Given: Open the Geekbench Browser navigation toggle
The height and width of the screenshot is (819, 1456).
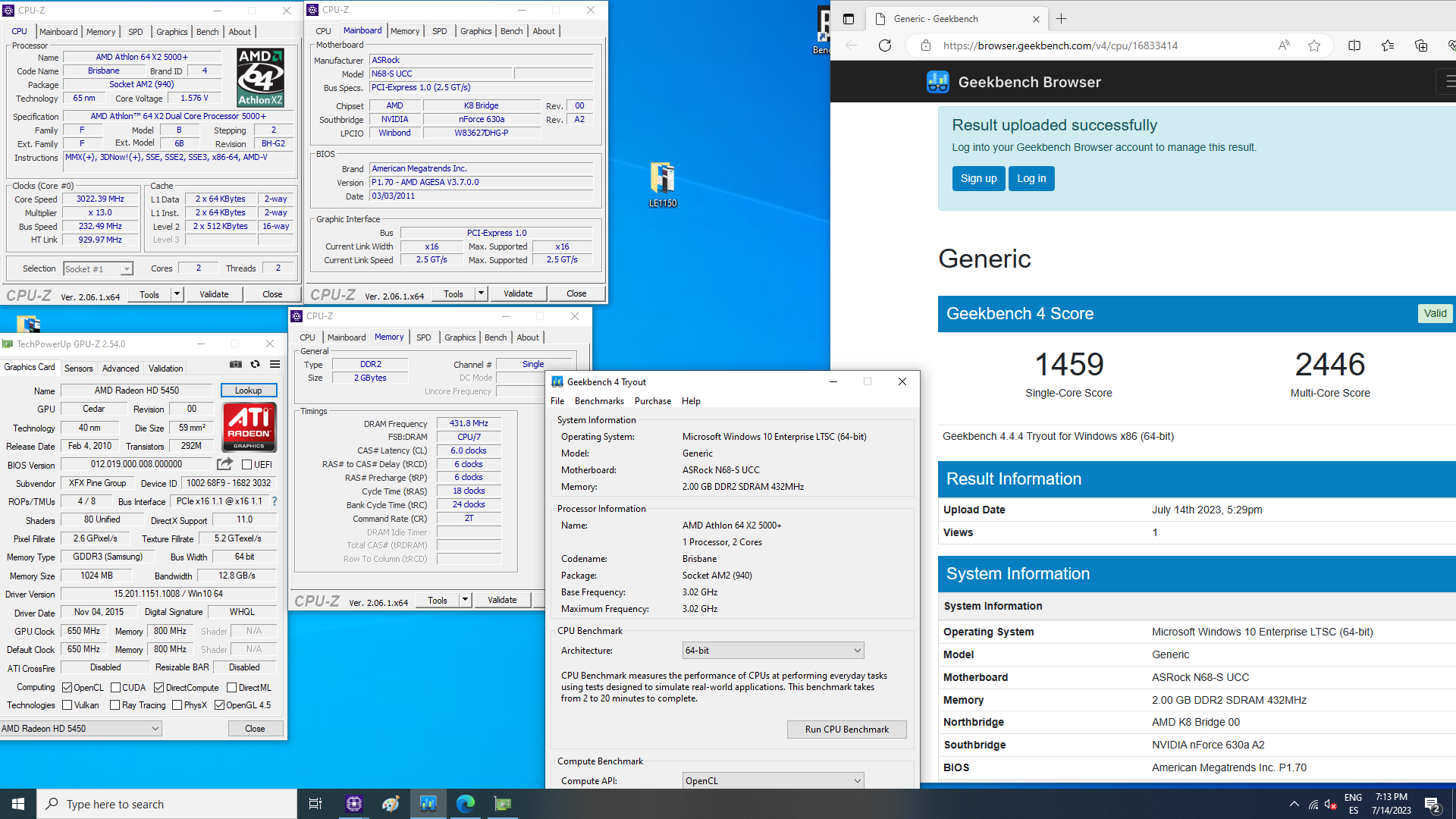Looking at the screenshot, I should pyautogui.click(x=1448, y=81).
